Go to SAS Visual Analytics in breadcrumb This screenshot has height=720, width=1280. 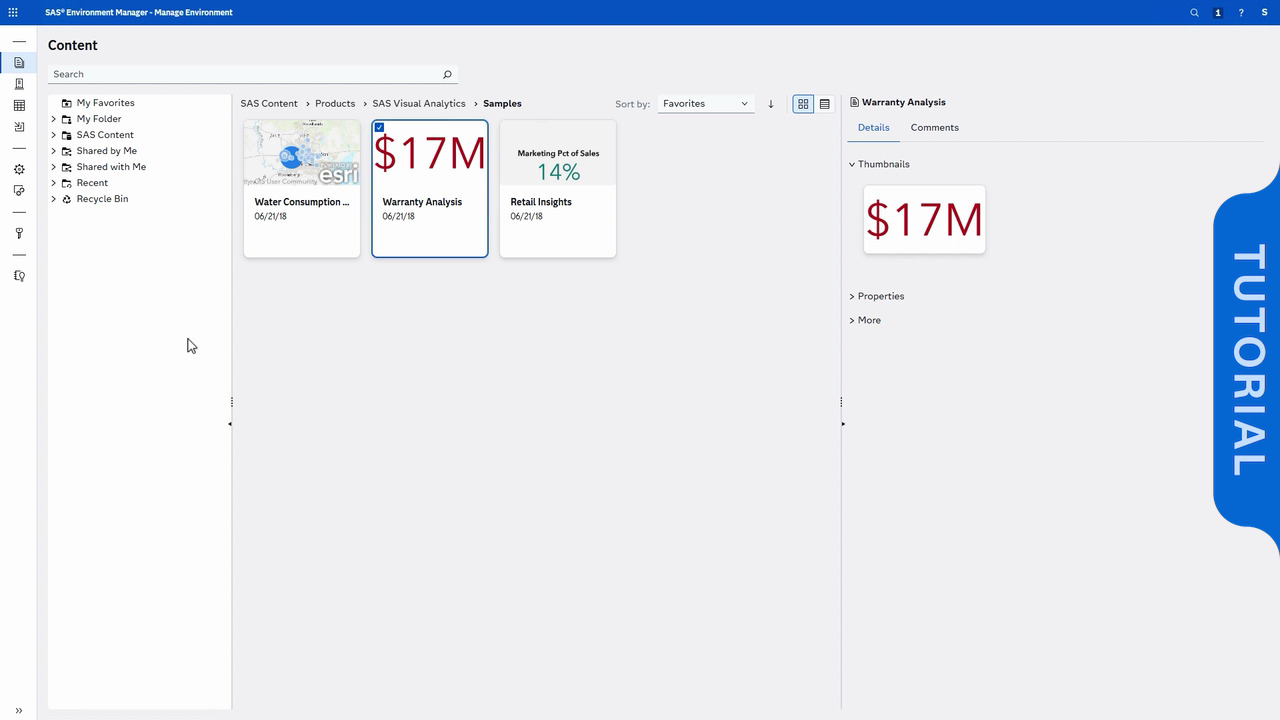click(x=419, y=104)
